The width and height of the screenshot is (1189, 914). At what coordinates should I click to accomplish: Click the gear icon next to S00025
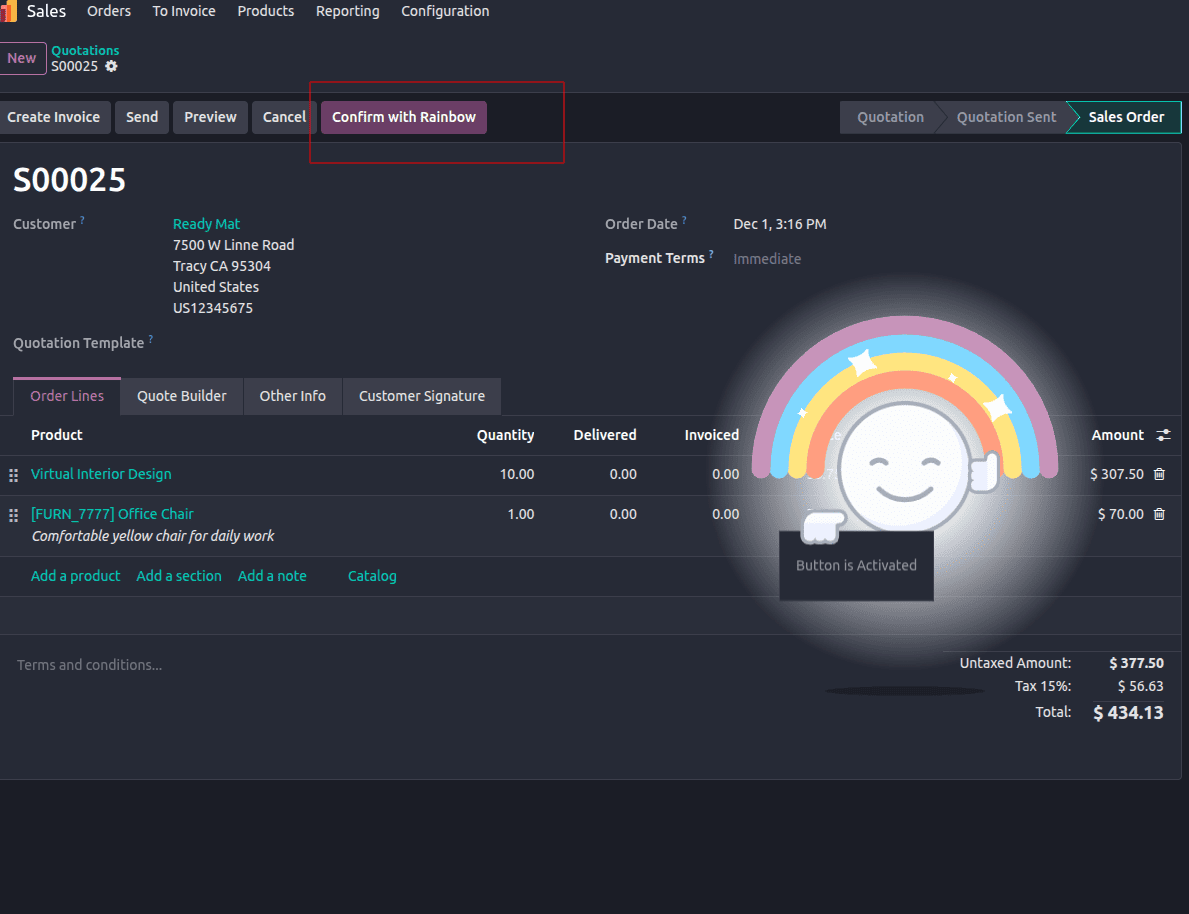pos(110,66)
